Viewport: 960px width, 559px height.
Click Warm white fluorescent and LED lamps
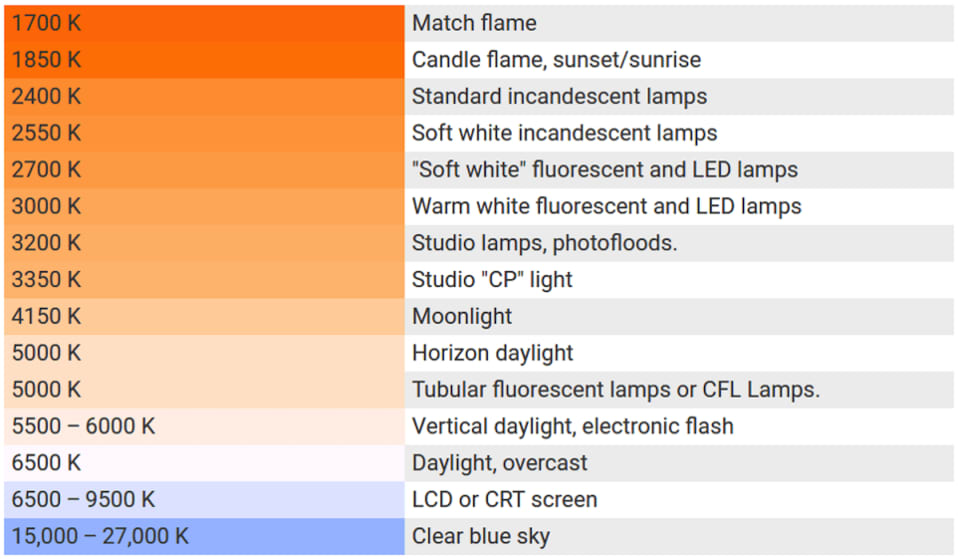[606, 207]
